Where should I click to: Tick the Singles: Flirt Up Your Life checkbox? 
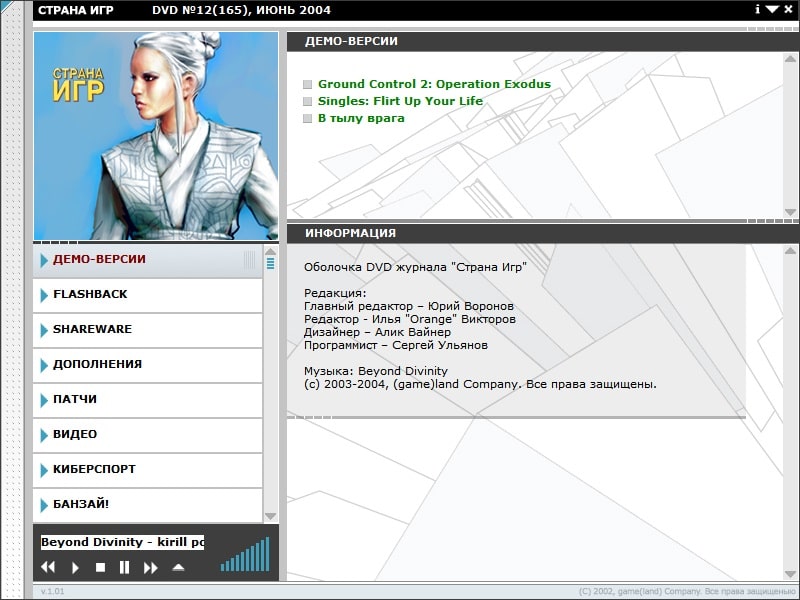(x=307, y=101)
